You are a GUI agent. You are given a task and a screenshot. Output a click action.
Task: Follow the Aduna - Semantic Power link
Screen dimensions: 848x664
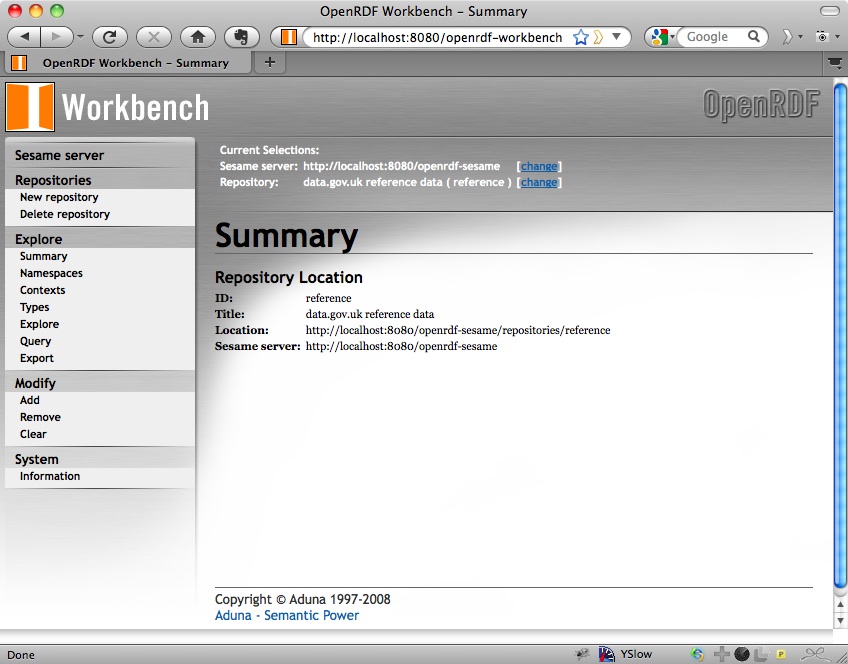(287, 615)
